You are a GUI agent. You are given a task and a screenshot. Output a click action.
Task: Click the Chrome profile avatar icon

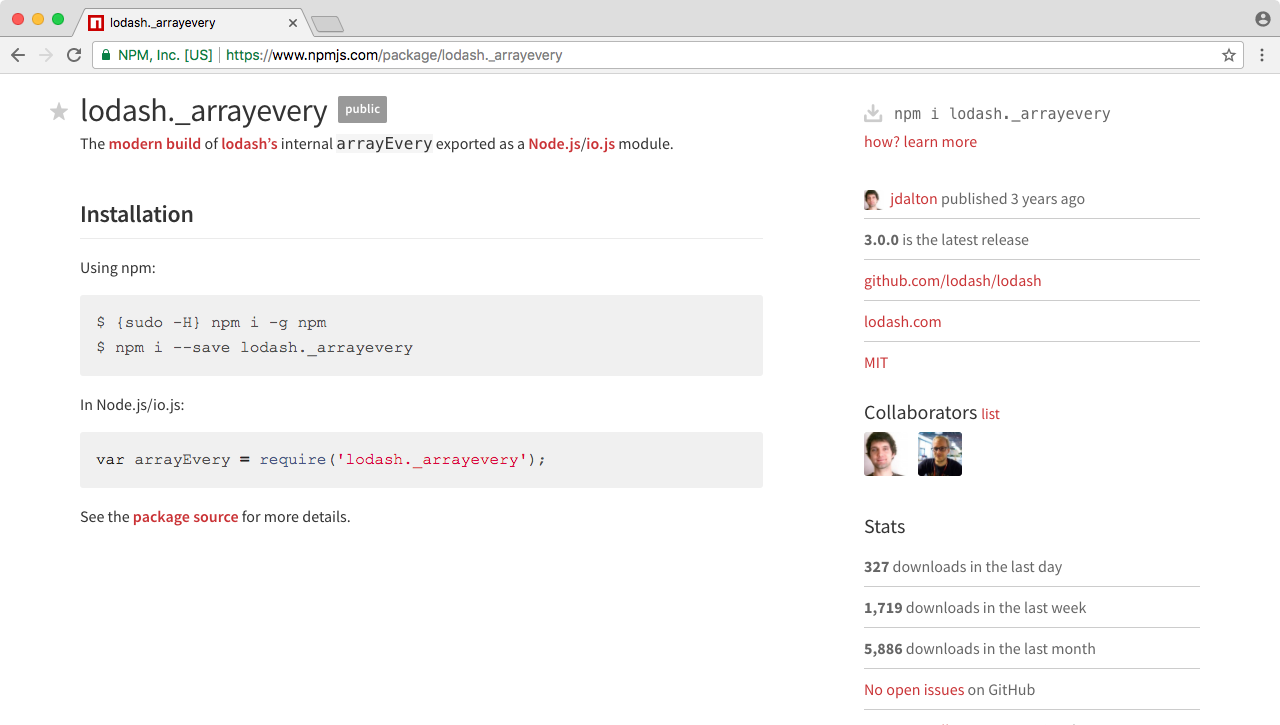(x=1263, y=19)
